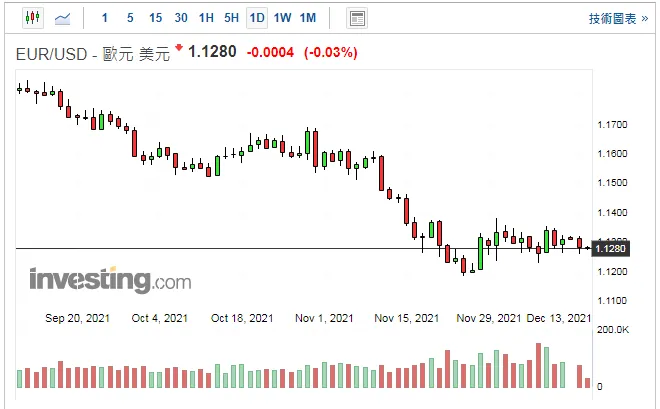Viewport: 660px width, 409px height.
Task: Expand the » arrows next to 技術圖表
Action: pyautogui.click(x=644, y=19)
